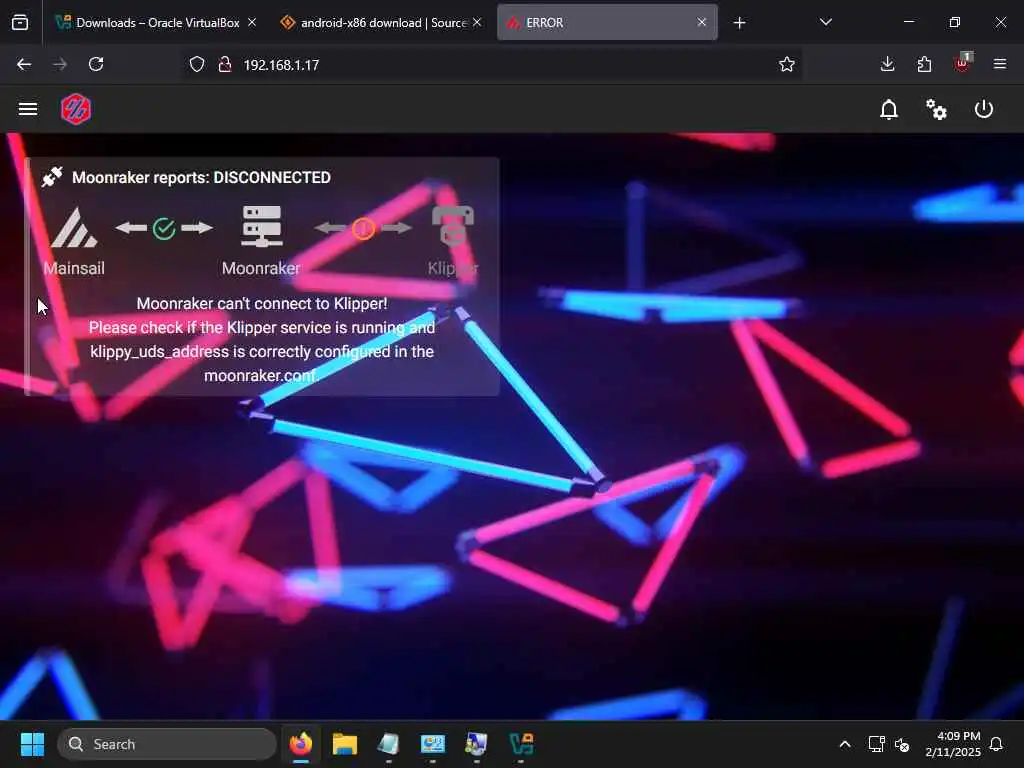Click the 'Mainsail' label under the sail logo
Screen dimensions: 1024x768
pyautogui.click(x=74, y=268)
